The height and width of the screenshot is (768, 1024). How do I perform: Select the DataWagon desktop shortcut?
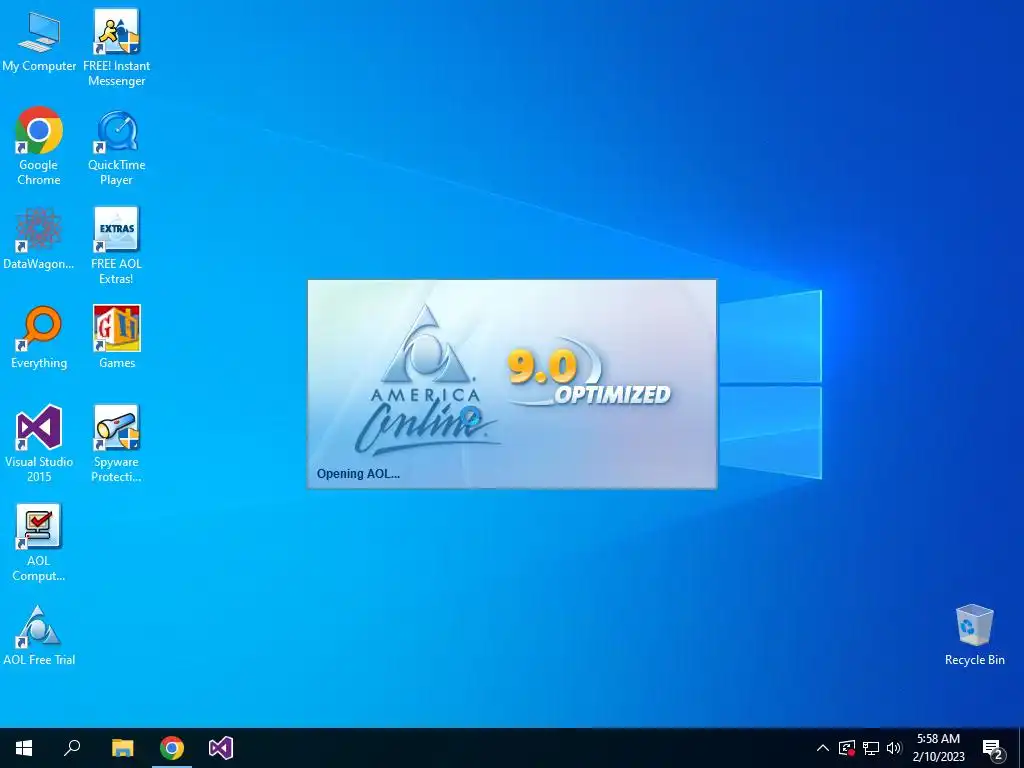[39, 239]
